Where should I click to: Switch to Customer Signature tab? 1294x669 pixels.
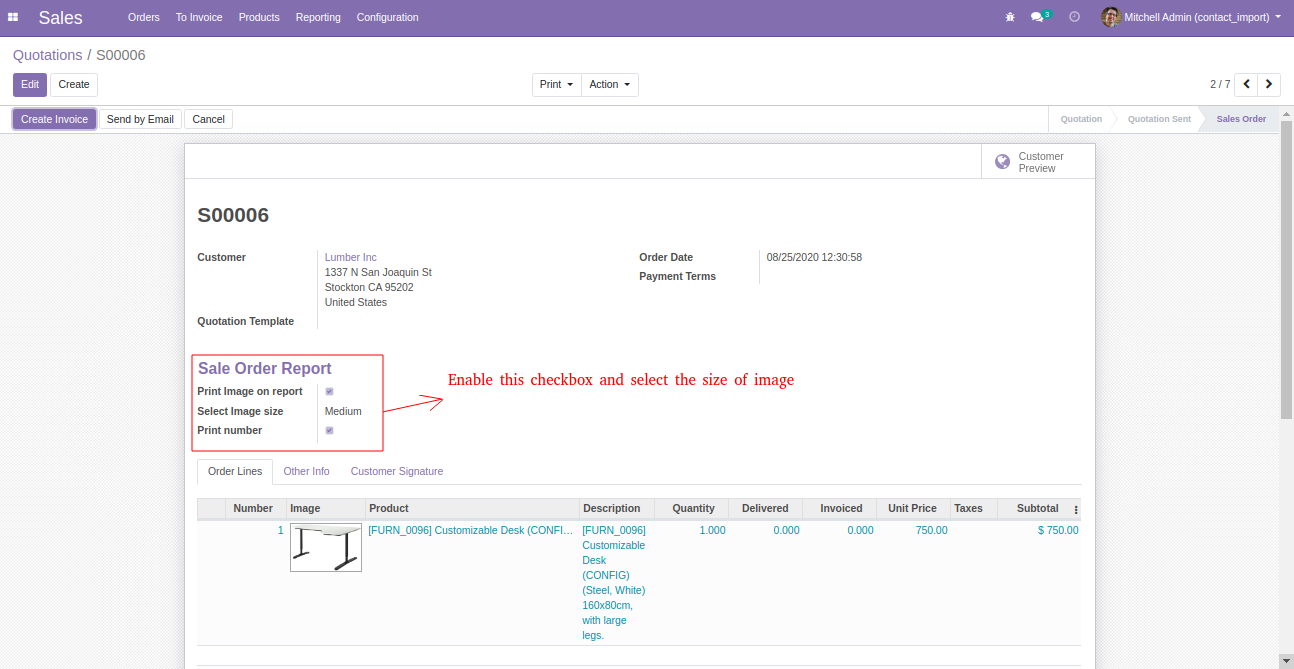click(x=397, y=471)
